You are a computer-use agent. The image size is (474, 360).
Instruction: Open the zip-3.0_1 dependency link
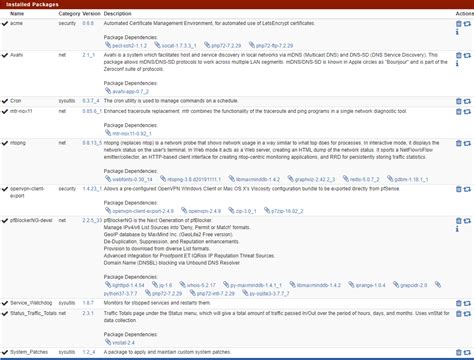pos(242,211)
